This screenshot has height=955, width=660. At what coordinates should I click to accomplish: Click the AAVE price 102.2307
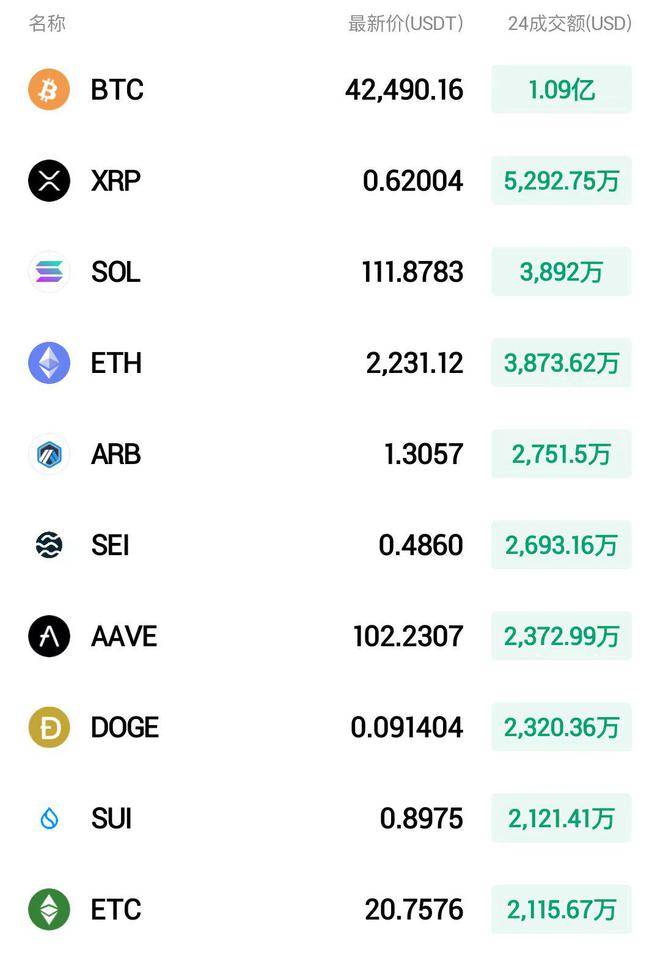408,636
